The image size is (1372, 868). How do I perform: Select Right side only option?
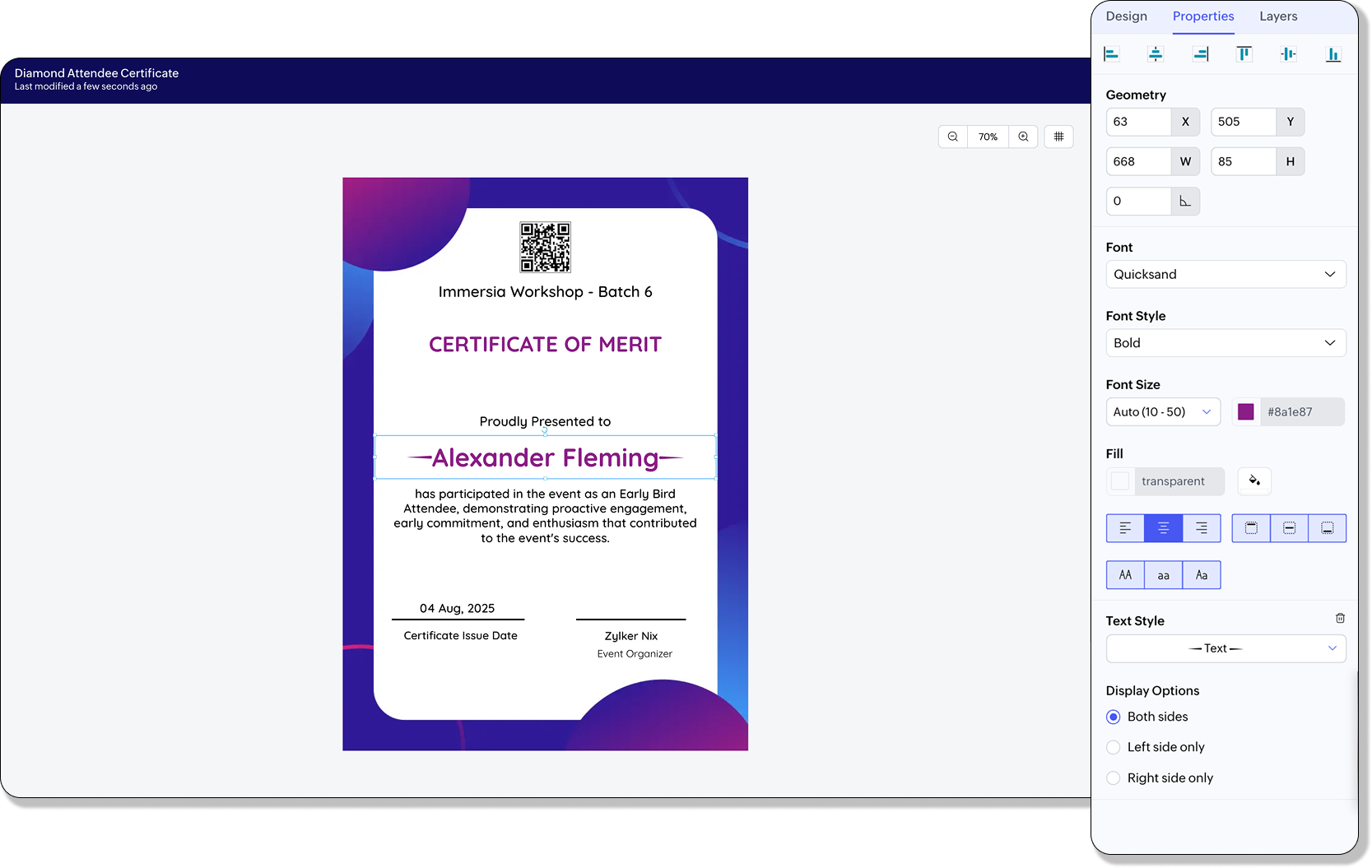(x=1114, y=778)
